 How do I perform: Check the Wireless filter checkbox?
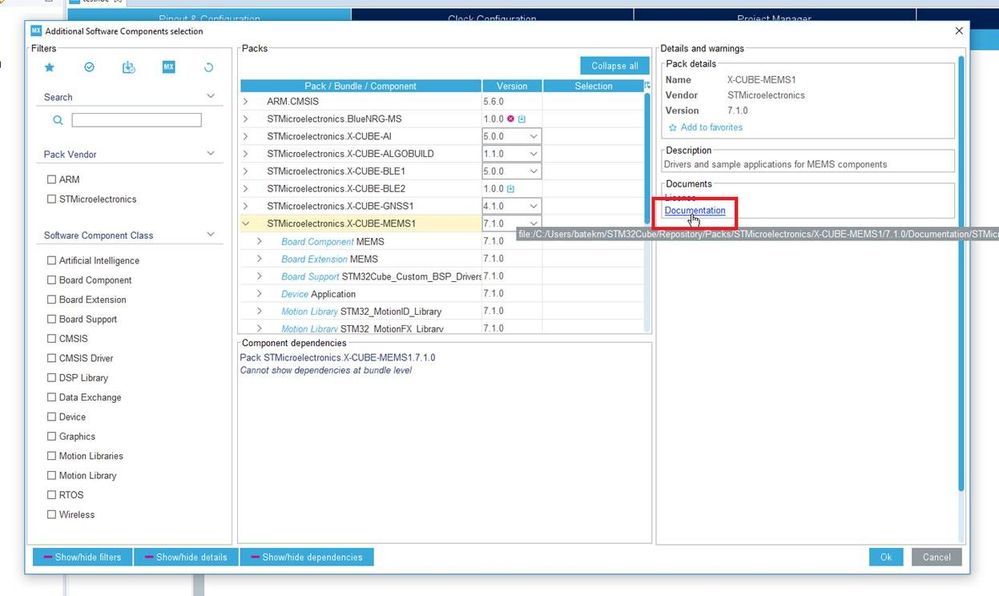[52, 514]
